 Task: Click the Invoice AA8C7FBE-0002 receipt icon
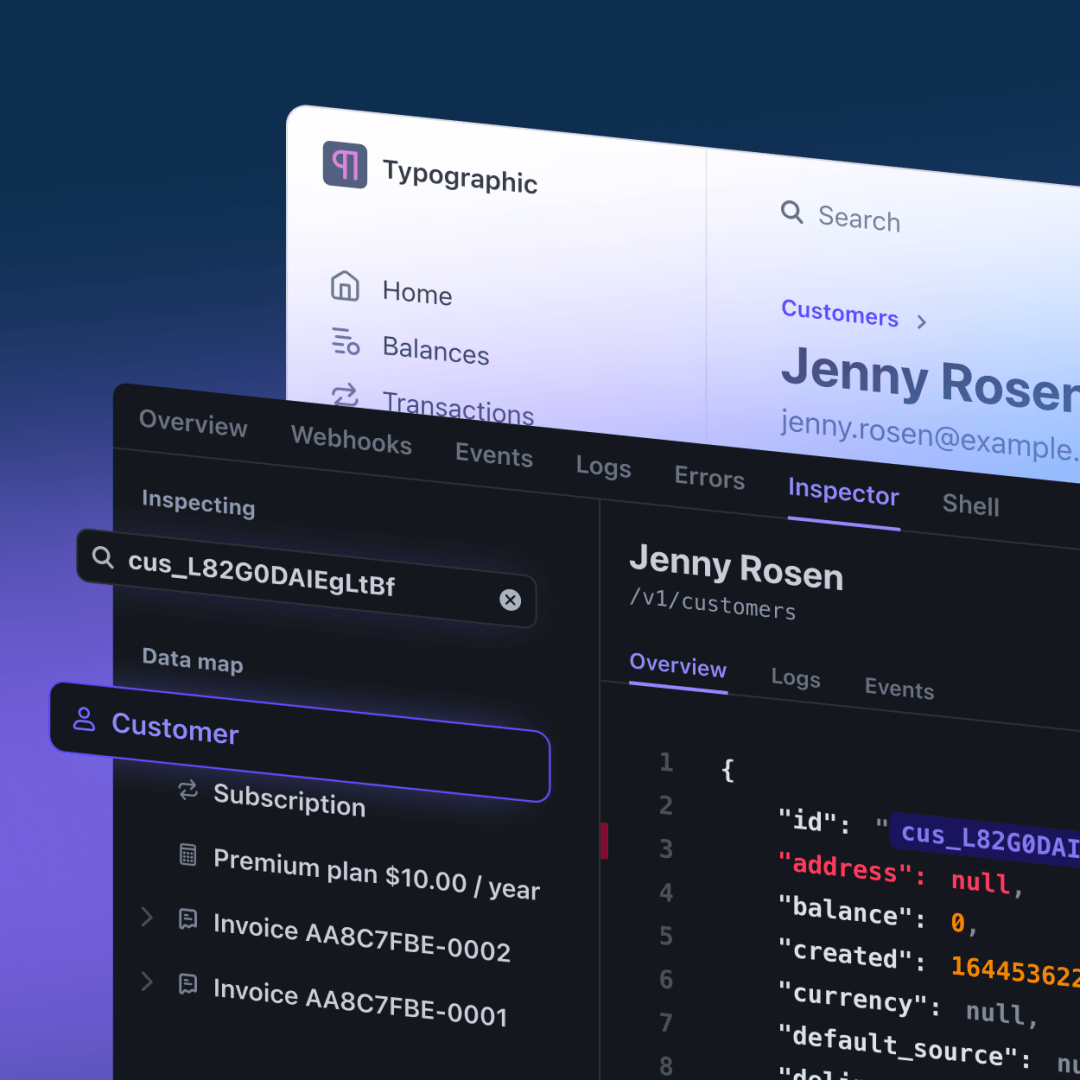pyautogui.click(x=188, y=919)
